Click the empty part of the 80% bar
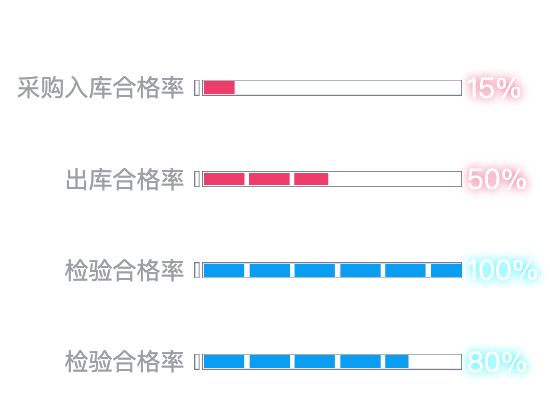Viewport: 550px width, 420px height. 435,361
